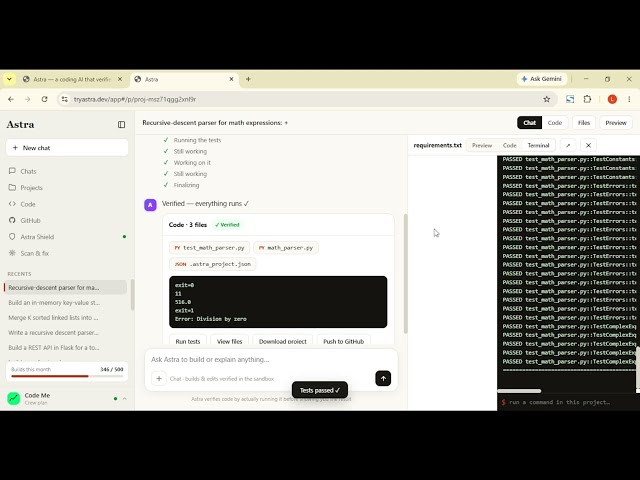Go back in browser
Viewport: 640px width, 480px height.
click(11, 99)
